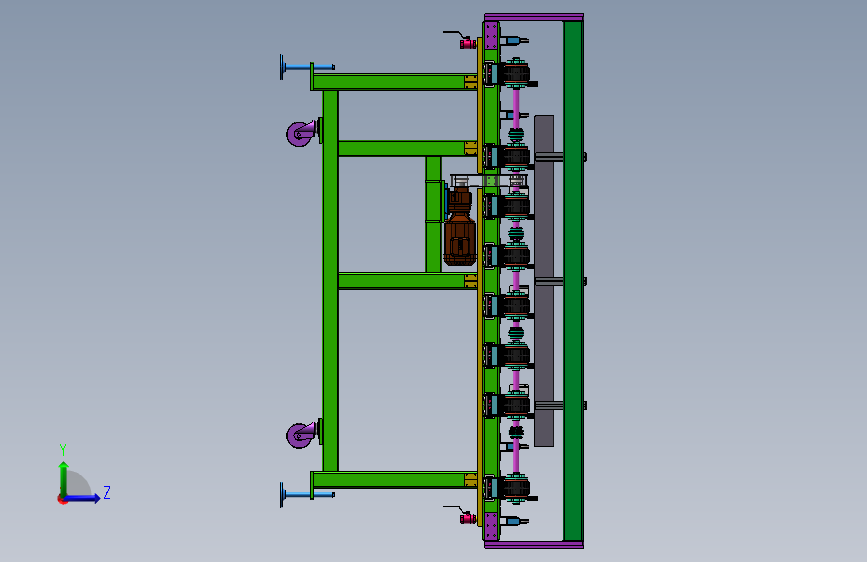Image resolution: width=867 pixels, height=562 pixels.
Task: Select the top red sensor part
Action: 468,43
